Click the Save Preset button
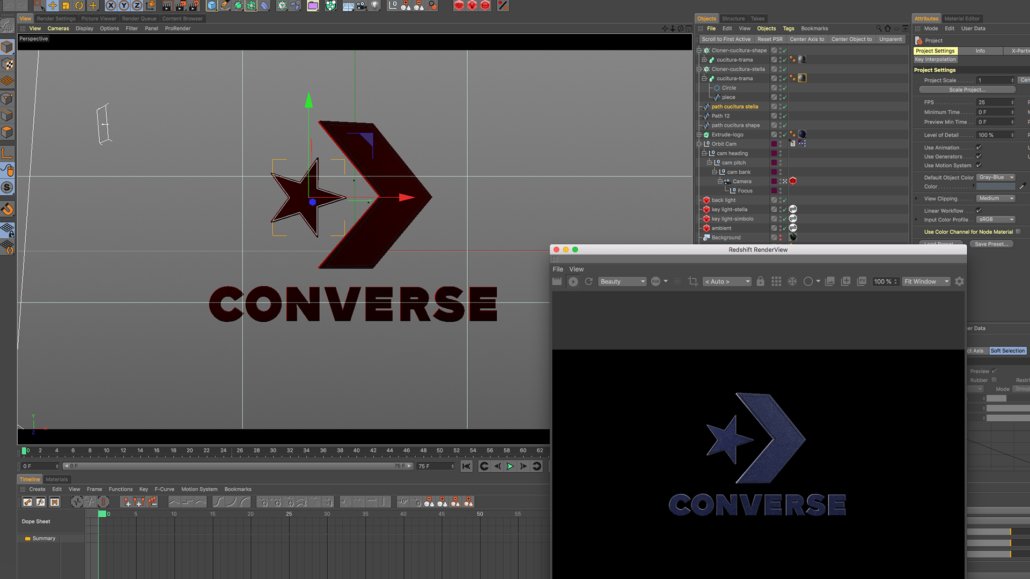The width and height of the screenshot is (1030, 579). tap(990, 244)
